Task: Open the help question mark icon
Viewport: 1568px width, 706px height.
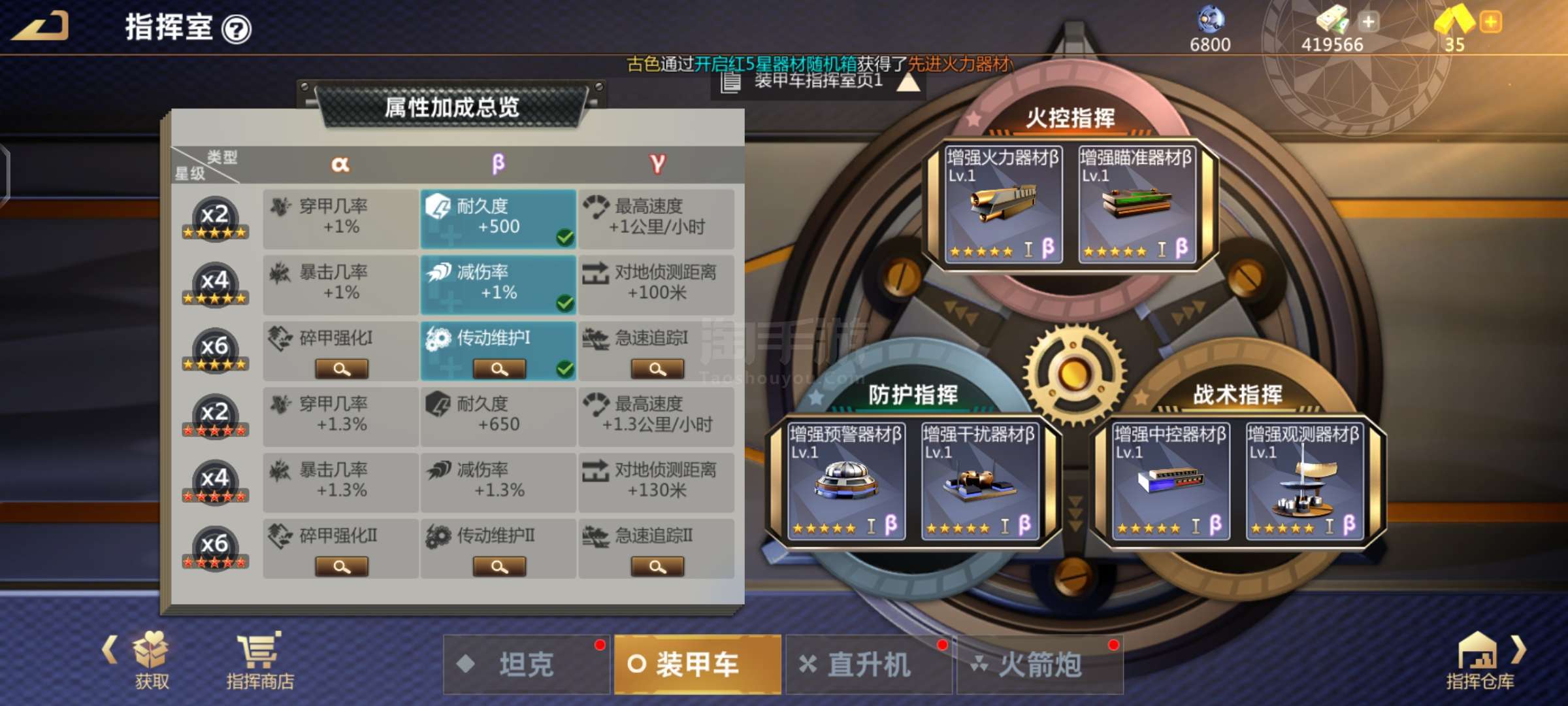Action: [x=236, y=29]
